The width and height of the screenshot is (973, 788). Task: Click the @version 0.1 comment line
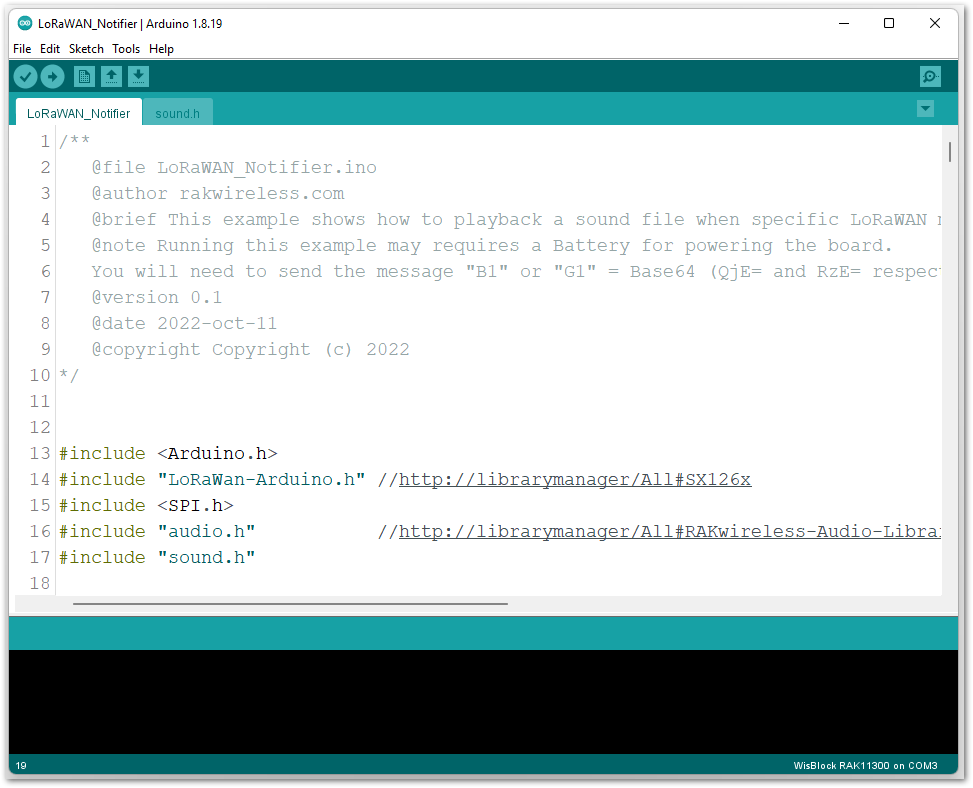pyautogui.click(x=156, y=298)
